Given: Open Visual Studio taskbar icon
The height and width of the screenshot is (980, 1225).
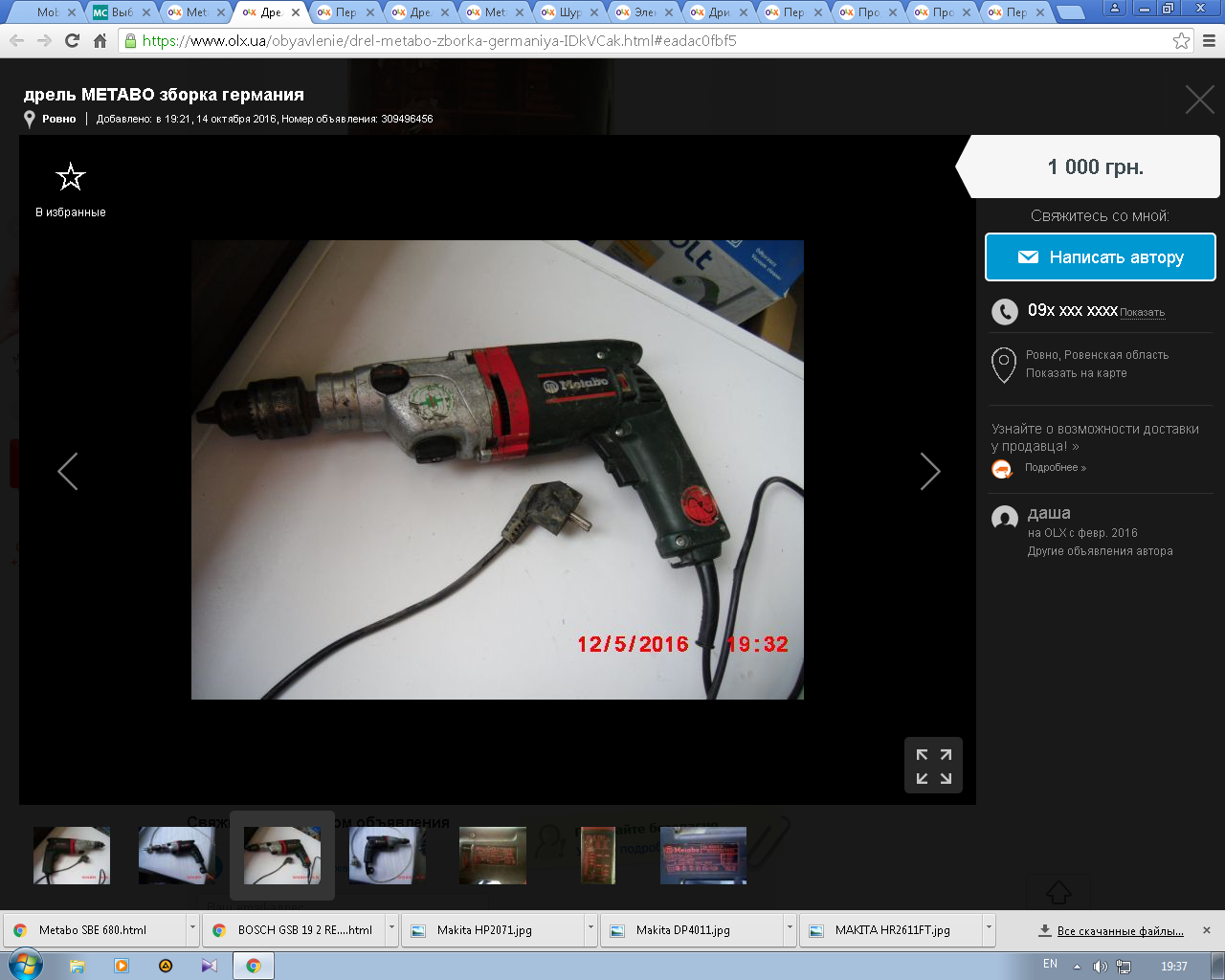Looking at the screenshot, I should [x=209, y=966].
